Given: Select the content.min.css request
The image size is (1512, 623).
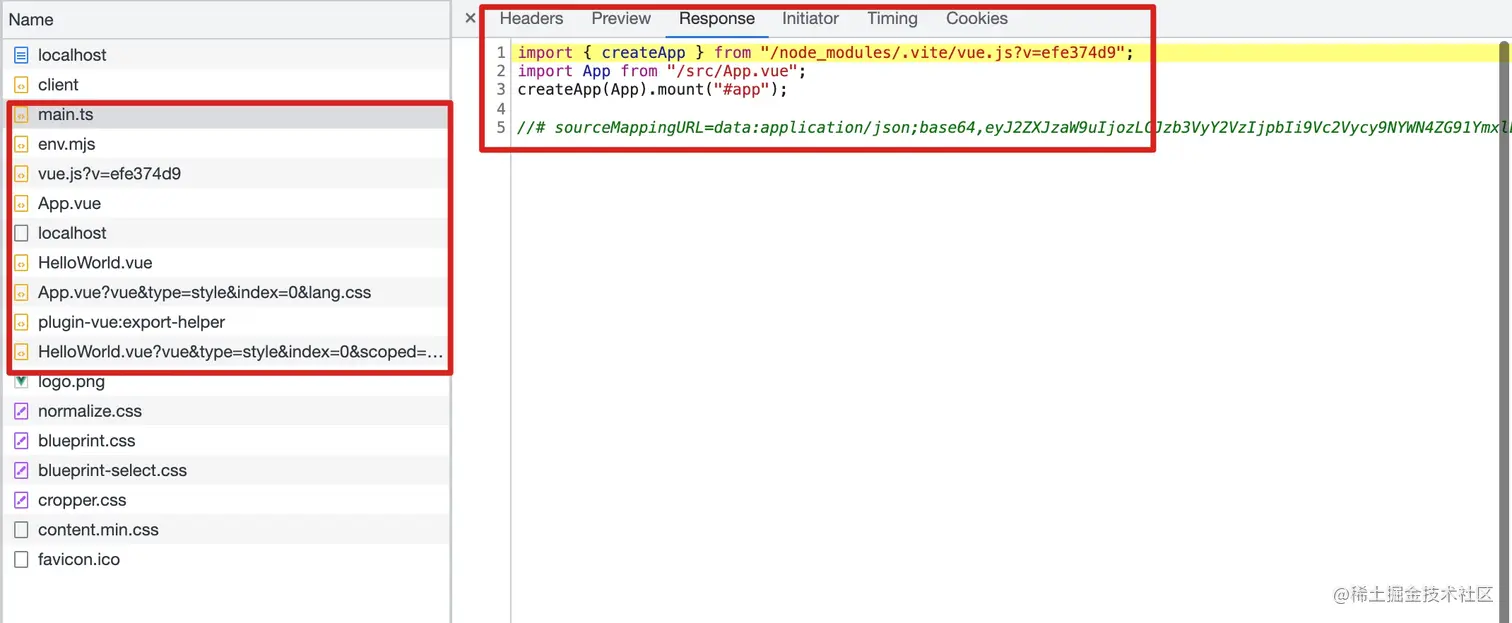Looking at the screenshot, I should tap(225, 530).
